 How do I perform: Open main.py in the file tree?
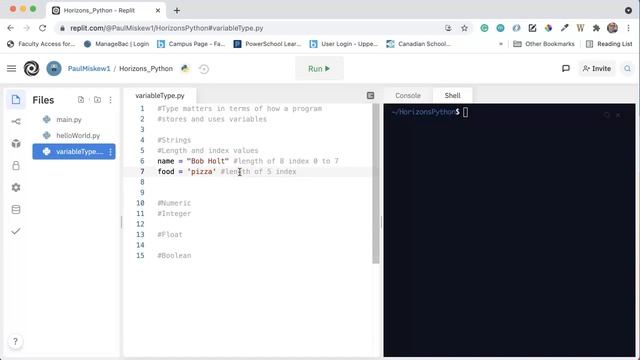pyautogui.click(x=69, y=120)
